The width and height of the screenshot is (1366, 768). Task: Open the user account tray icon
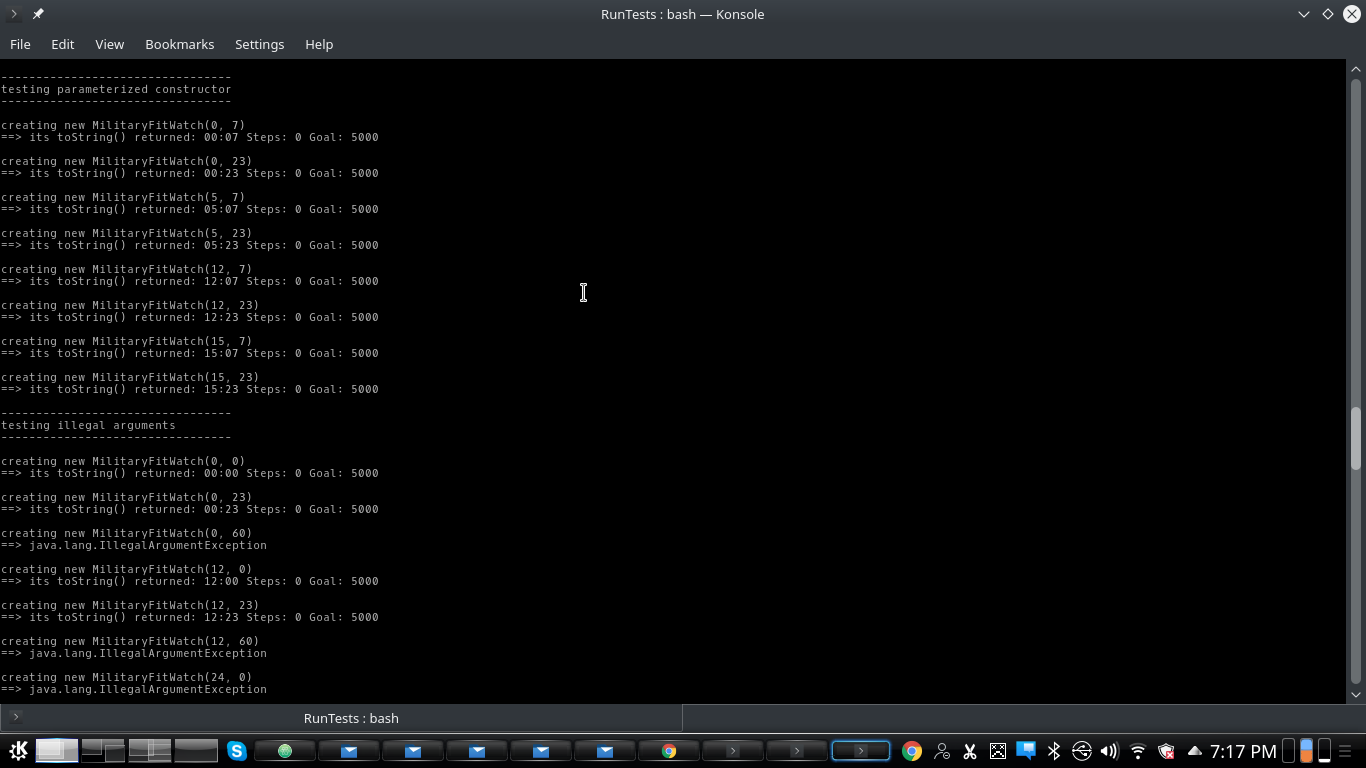tap(941, 751)
